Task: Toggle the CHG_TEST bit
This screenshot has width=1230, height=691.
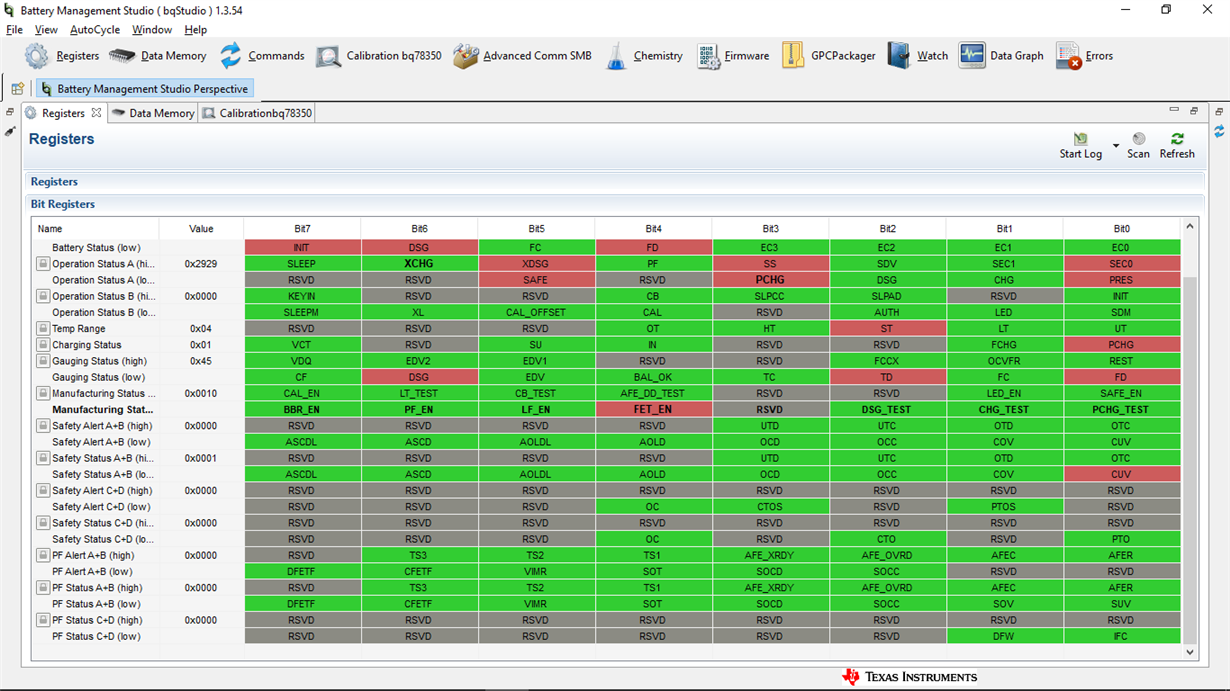Action: (x=1004, y=409)
